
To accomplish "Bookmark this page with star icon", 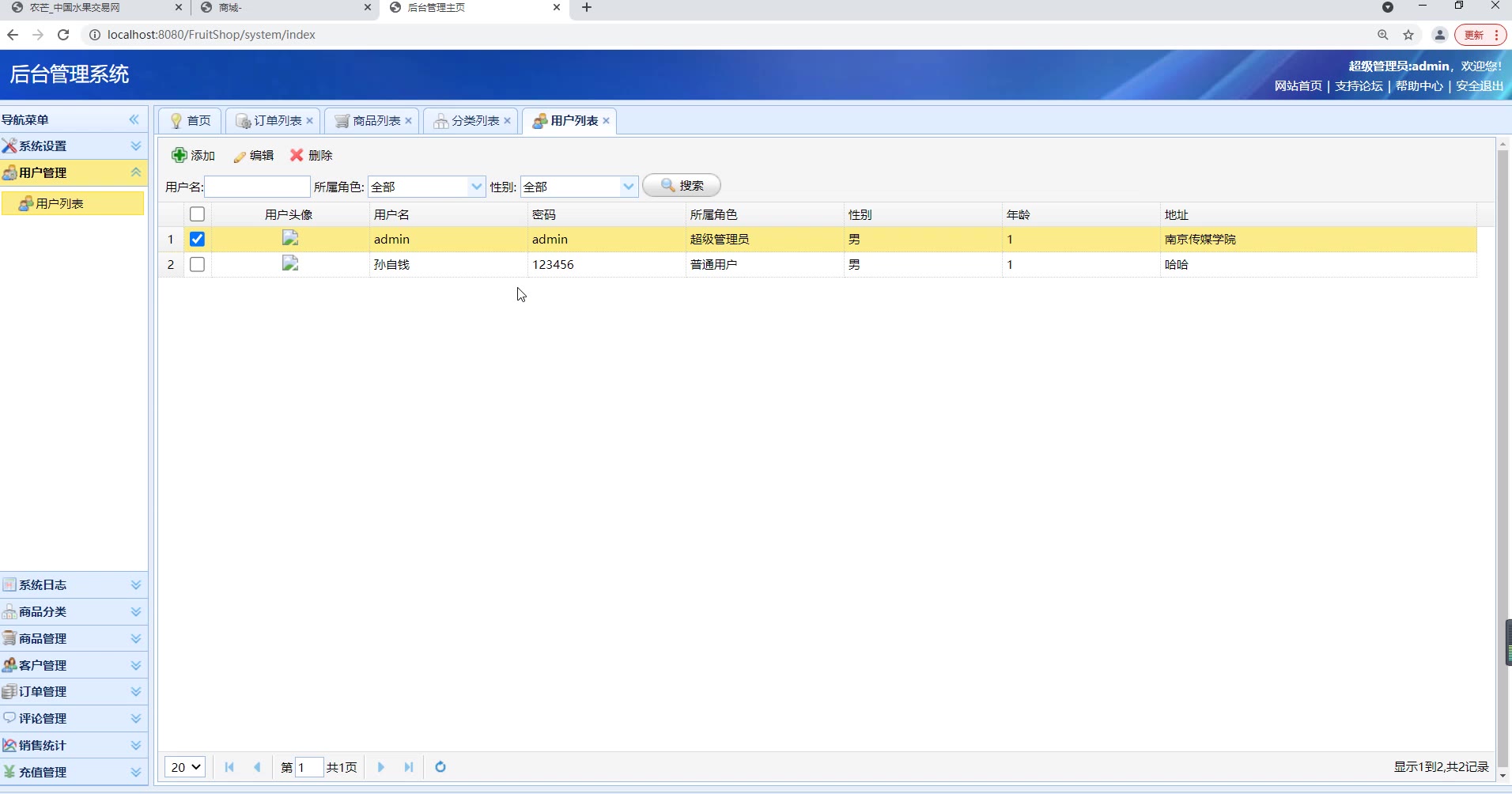I will tap(1408, 35).
